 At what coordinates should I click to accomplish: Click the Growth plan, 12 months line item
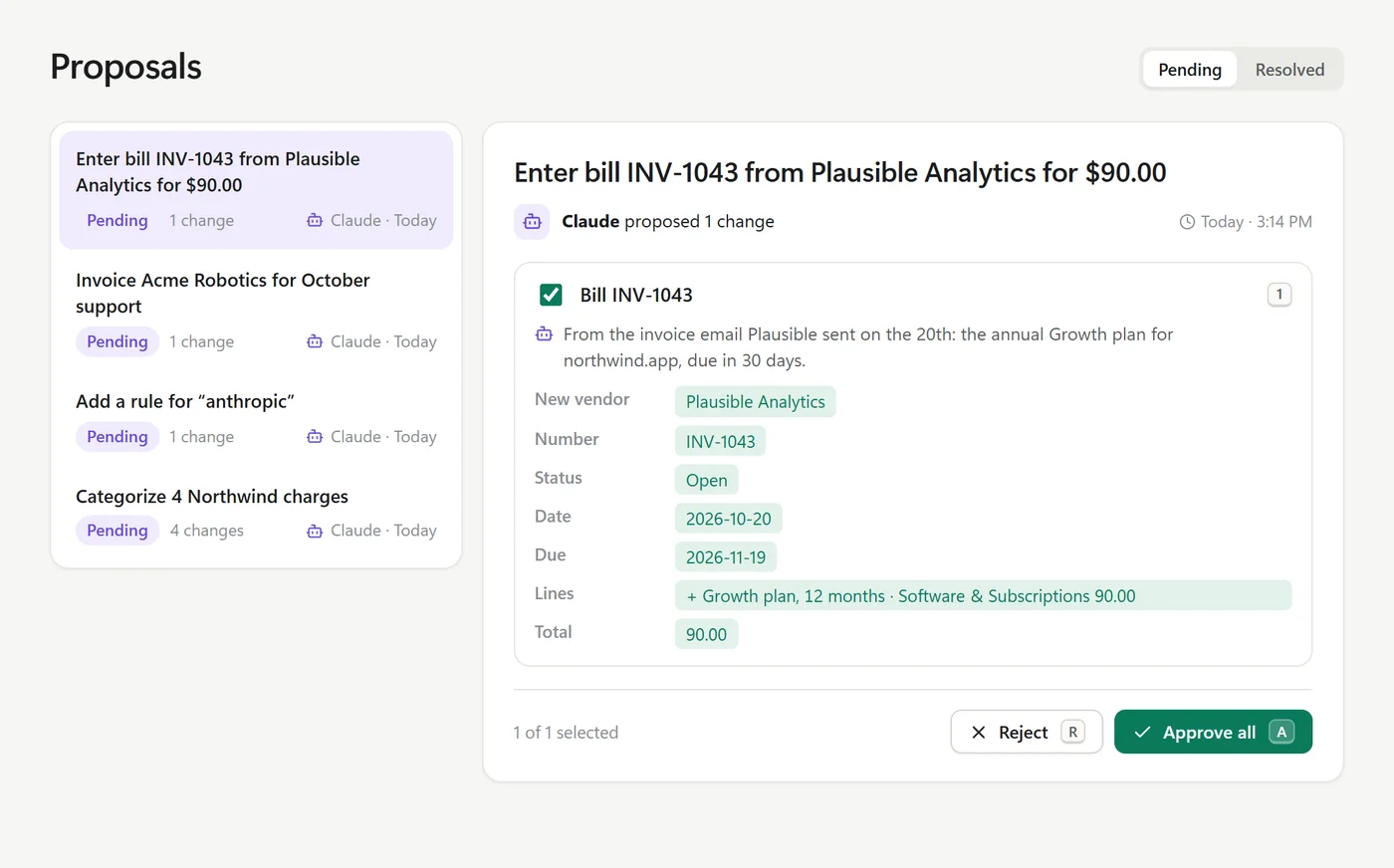click(983, 595)
